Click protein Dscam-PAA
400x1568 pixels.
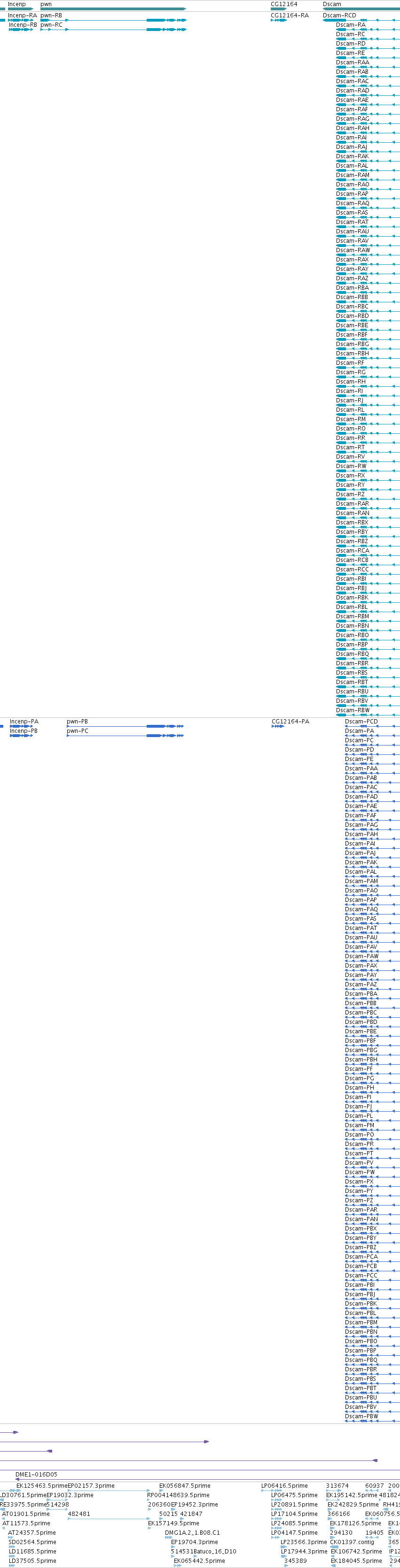[x=361, y=769]
